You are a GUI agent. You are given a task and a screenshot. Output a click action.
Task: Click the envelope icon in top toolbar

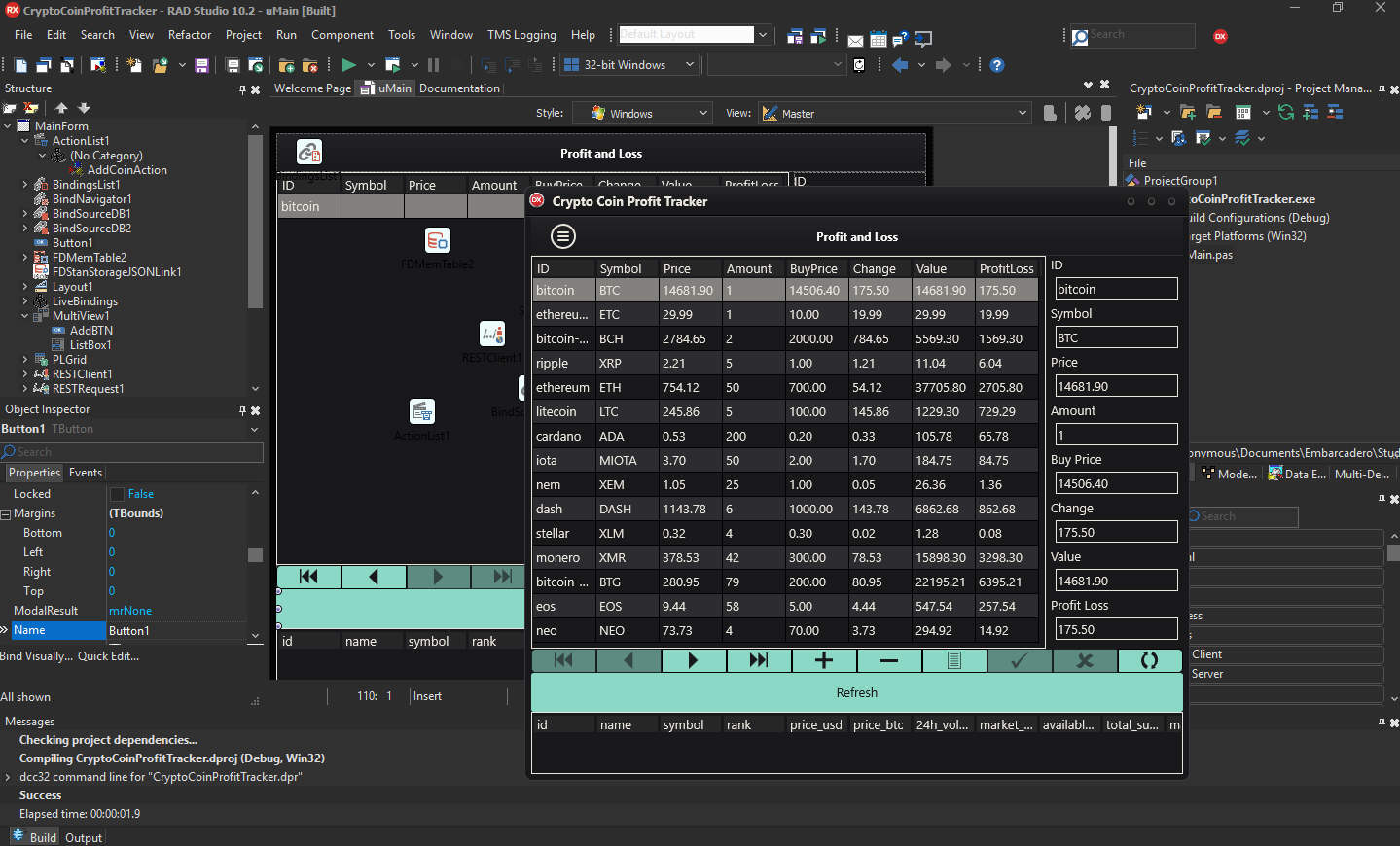pos(855,40)
